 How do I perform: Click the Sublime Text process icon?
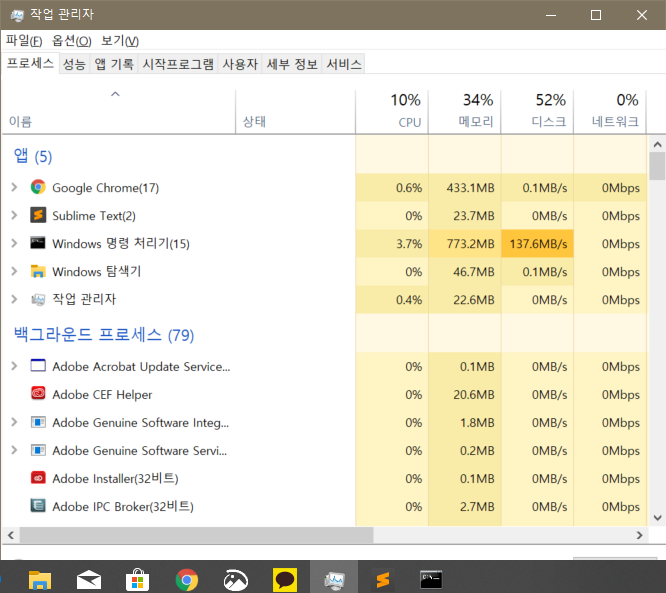pyautogui.click(x=38, y=215)
